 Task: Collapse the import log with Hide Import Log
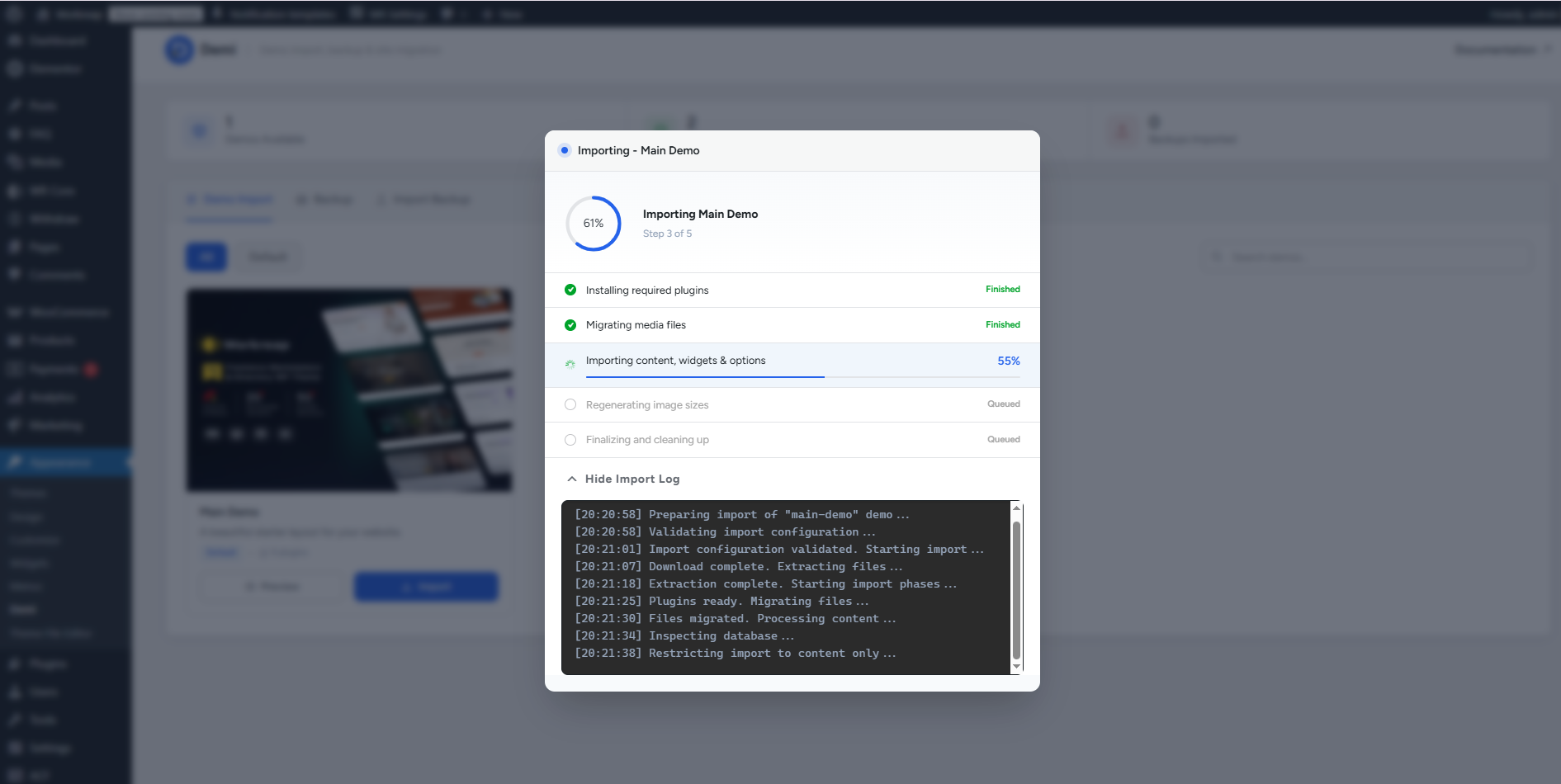(x=624, y=479)
